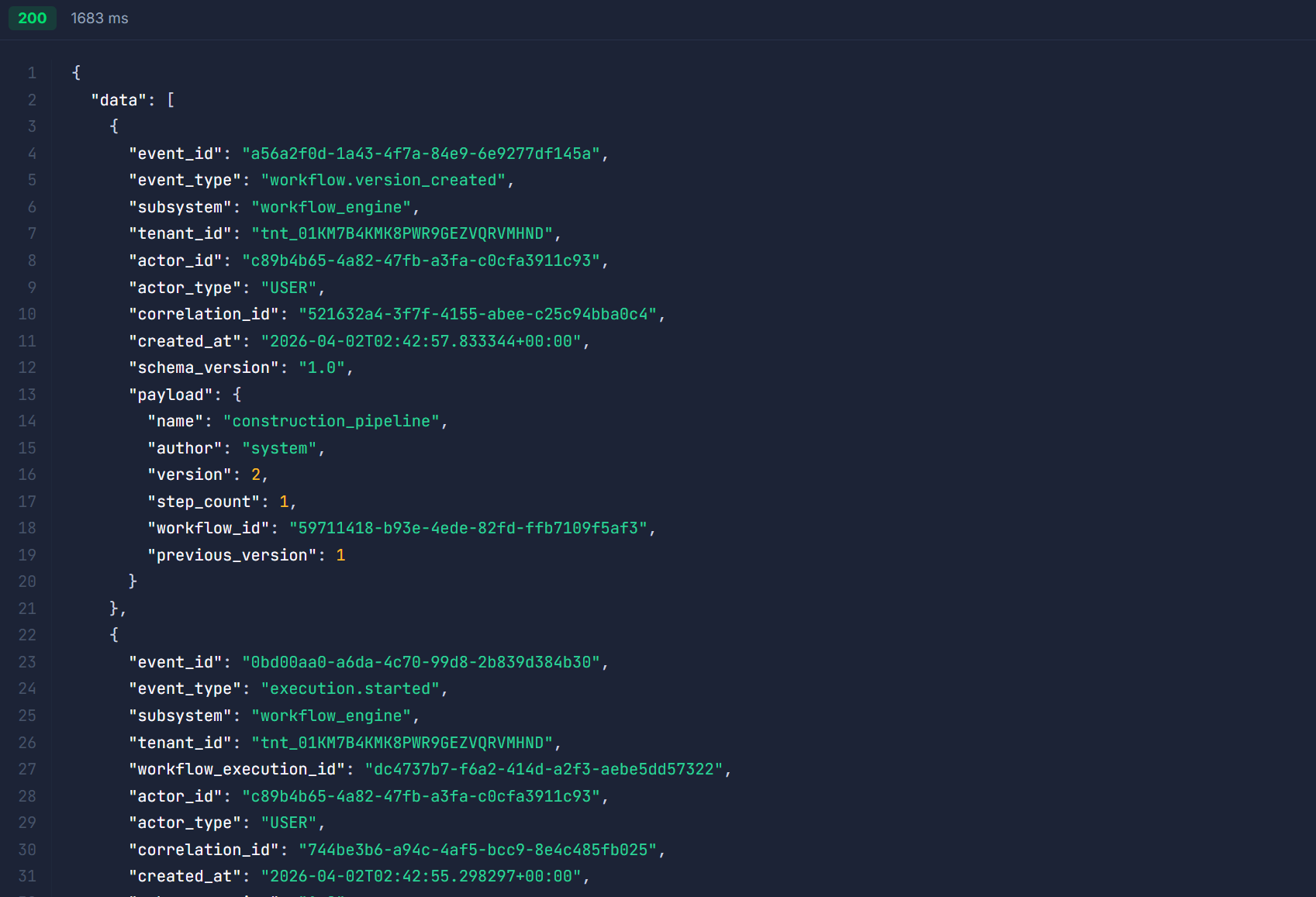Click the 1683 ms response time
Viewport: 1316px width, 897px height.
tap(99, 18)
